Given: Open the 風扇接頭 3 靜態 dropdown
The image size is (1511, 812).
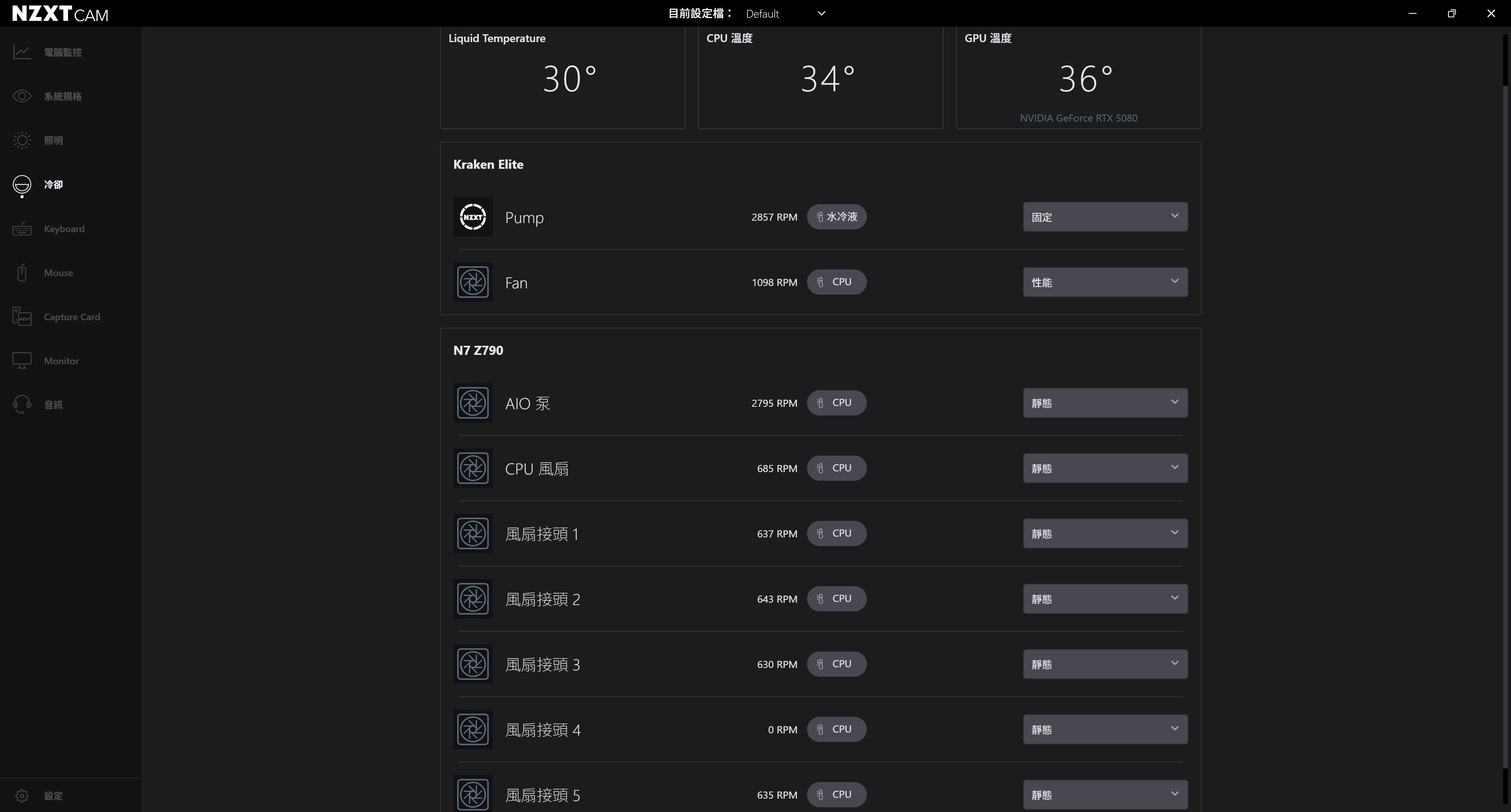Looking at the screenshot, I should pyautogui.click(x=1105, y=664).
